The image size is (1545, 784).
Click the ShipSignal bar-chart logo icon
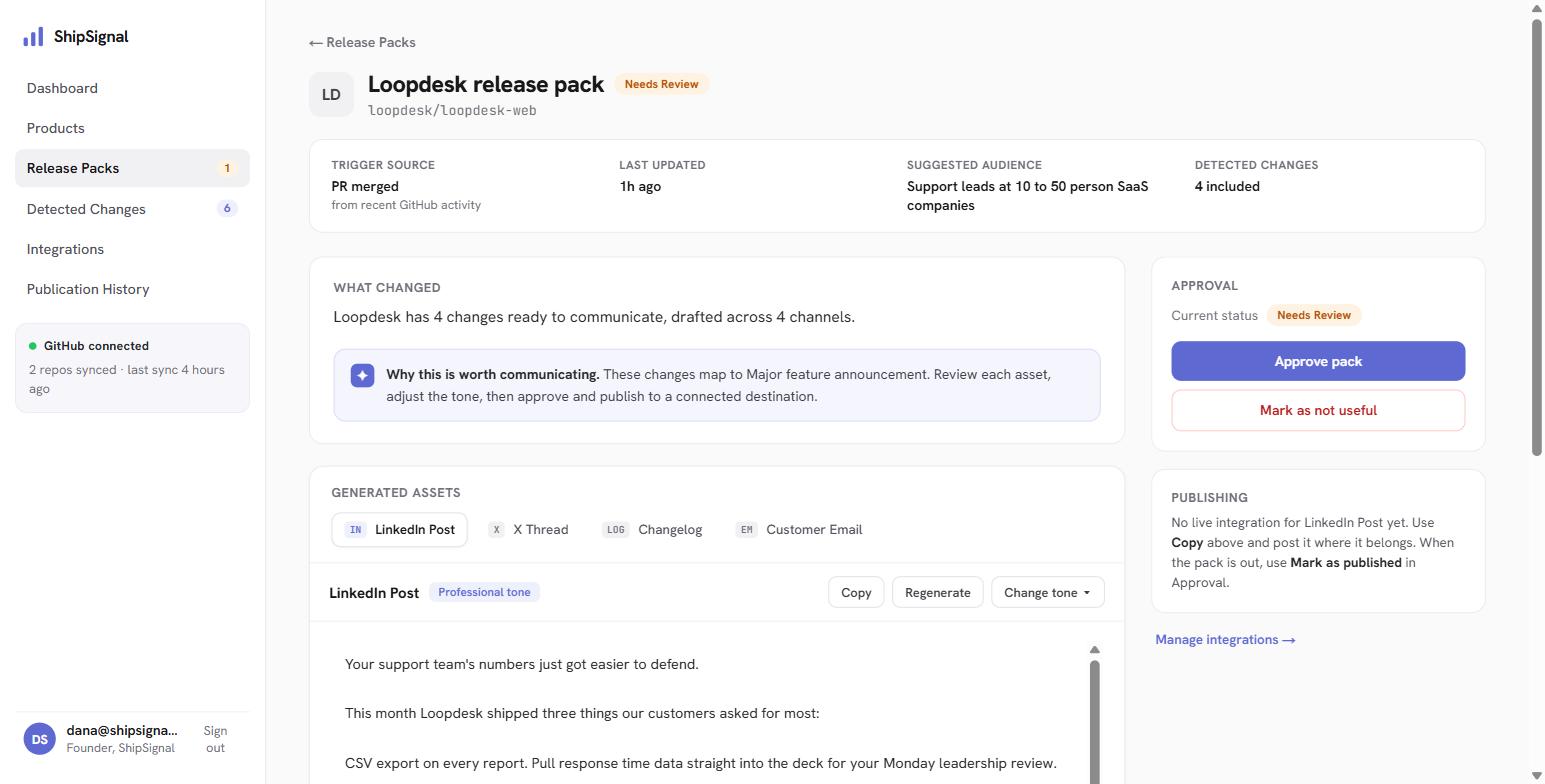33,37
